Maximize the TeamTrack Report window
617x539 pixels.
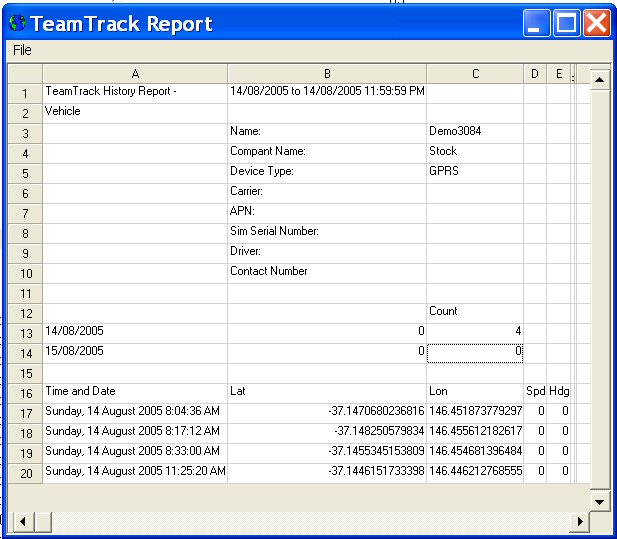click(x=566, y=23)
